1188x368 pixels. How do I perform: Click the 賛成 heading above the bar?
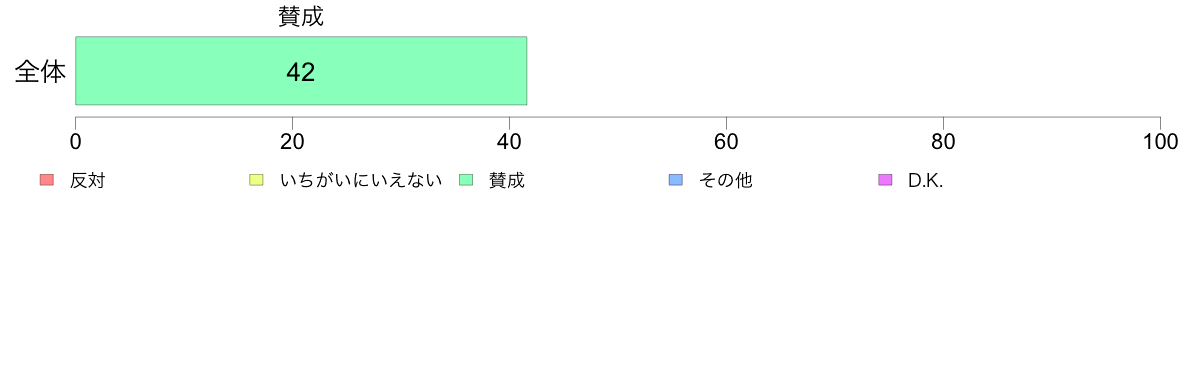301,17
